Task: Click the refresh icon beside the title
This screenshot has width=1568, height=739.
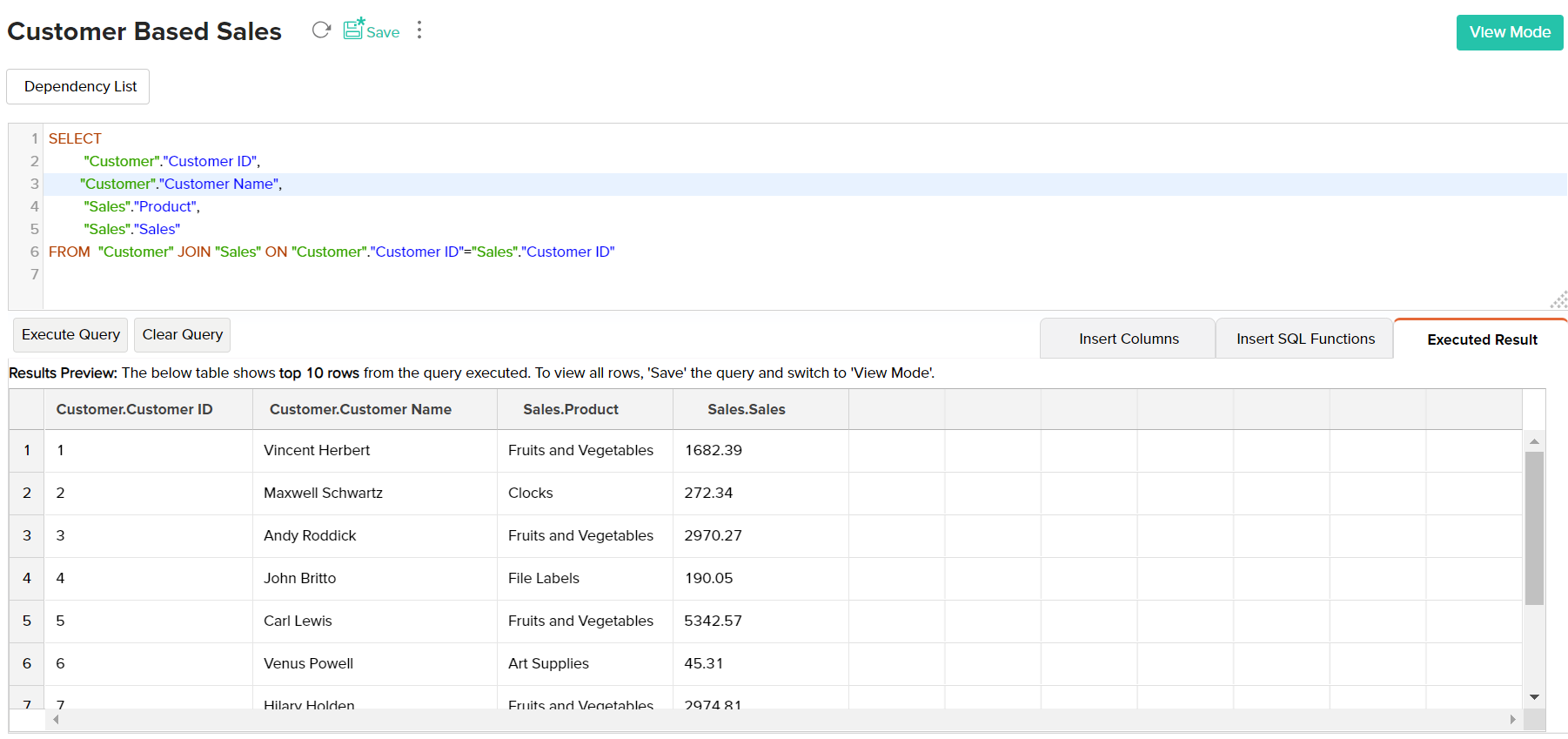Action: click(x=321, y=30)
